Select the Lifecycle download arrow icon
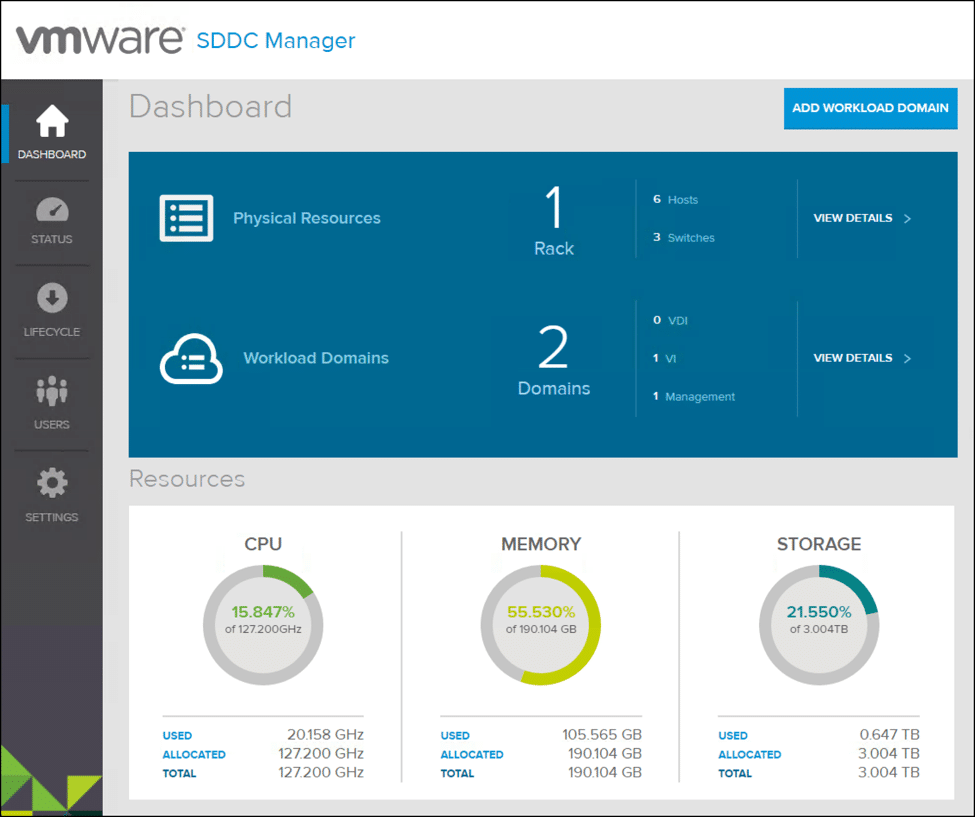The image size is (975, 817). pos(52,297)
